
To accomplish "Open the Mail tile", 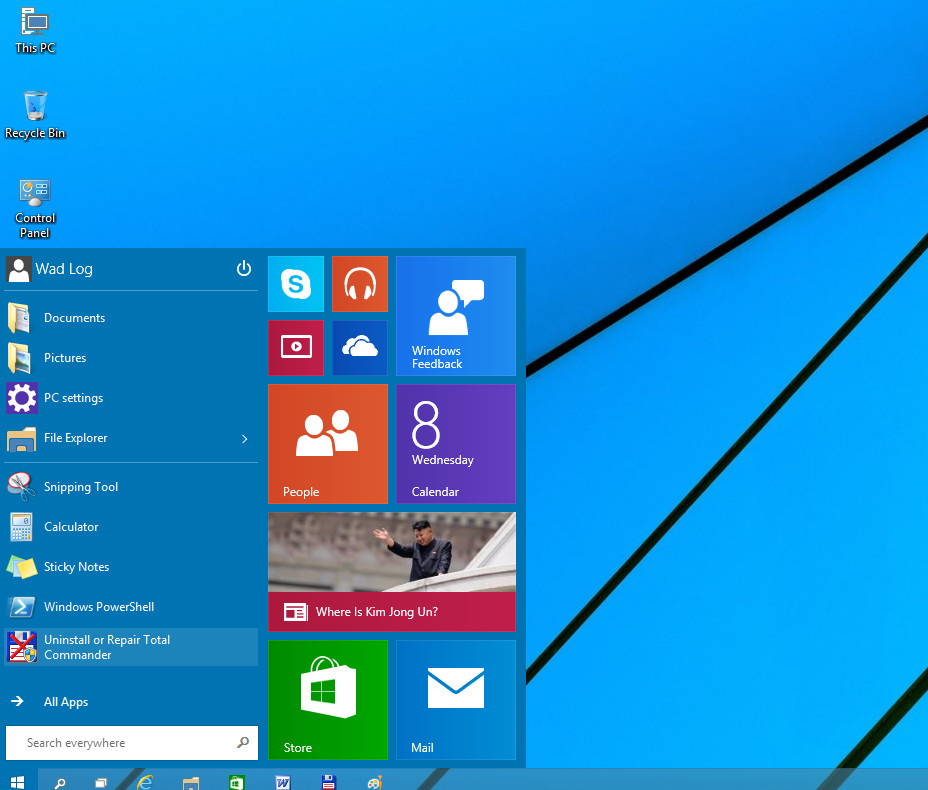I will click(x=455, y=699).
